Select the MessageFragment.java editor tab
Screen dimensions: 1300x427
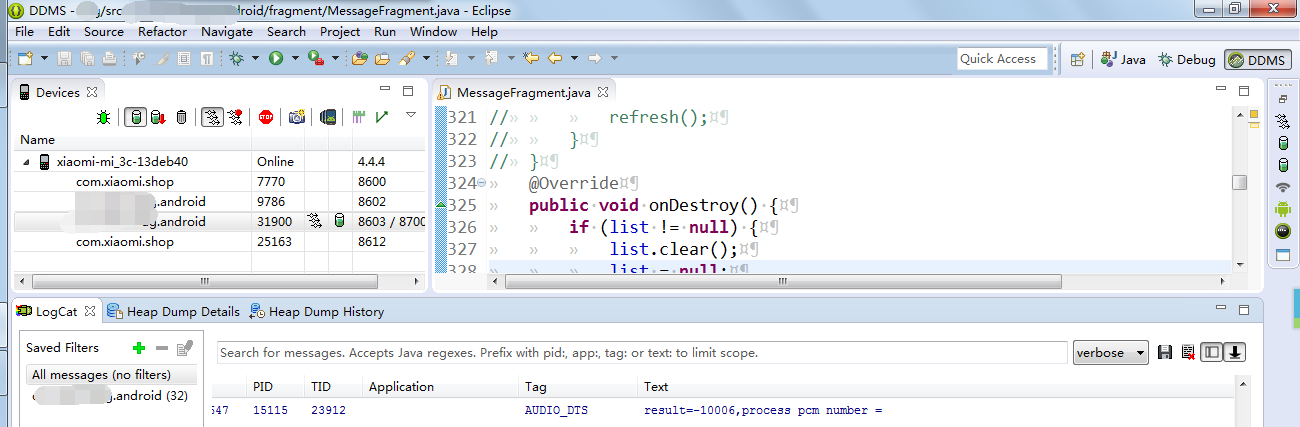click(523, 92)
